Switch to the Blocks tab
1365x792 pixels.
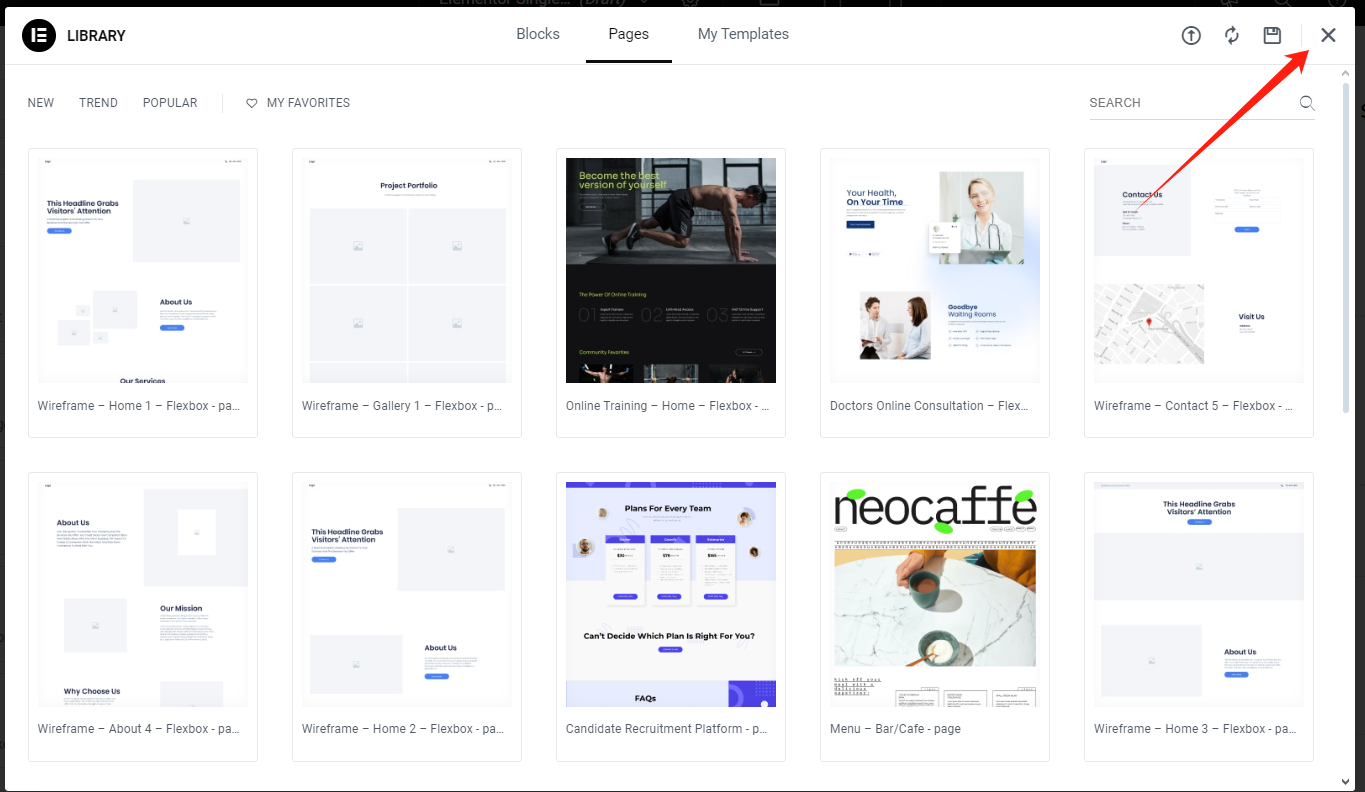(537, 33)
